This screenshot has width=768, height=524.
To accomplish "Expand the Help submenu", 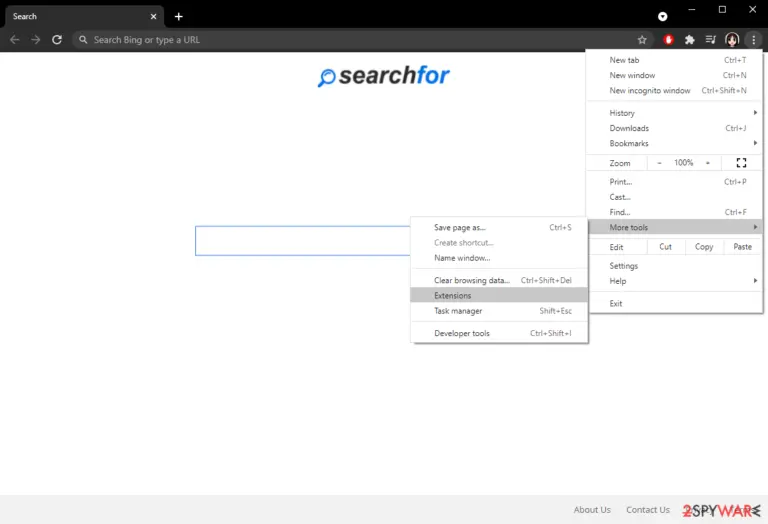I will click(x=675, y=281).
